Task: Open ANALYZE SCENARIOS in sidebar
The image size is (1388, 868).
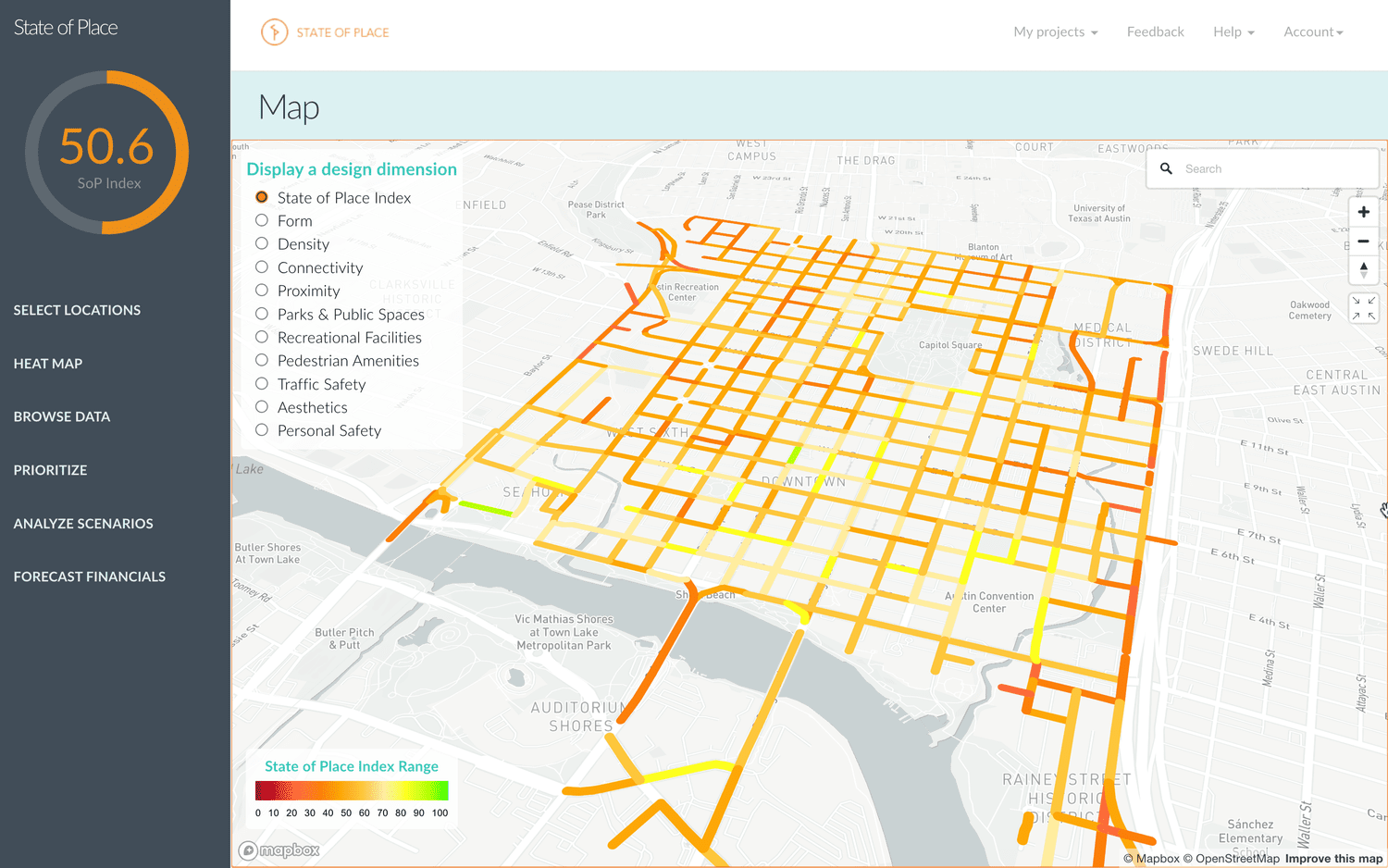Action: click(x=83, y=524)
